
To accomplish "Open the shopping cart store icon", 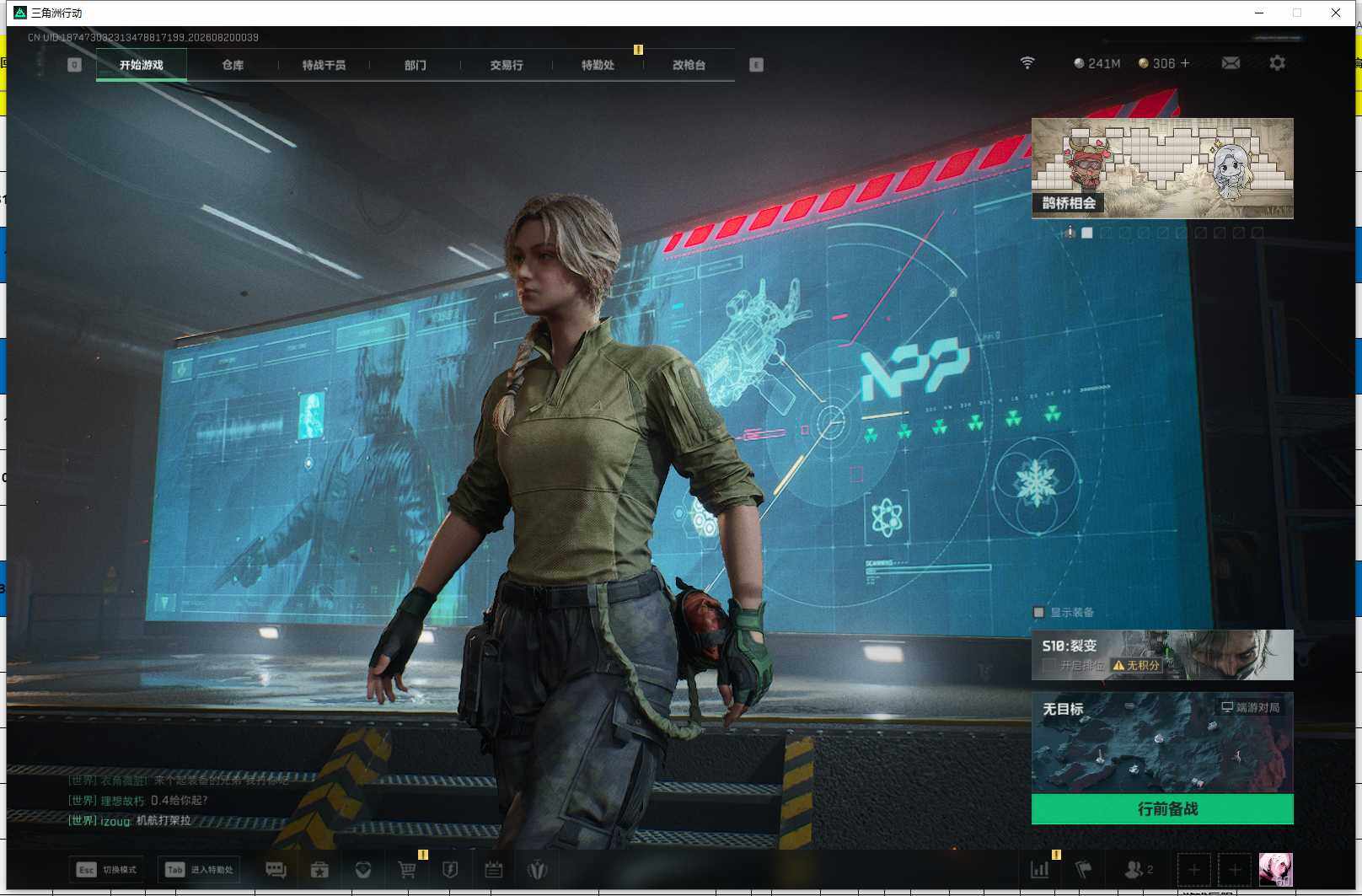I will click(x=407, y=870).
